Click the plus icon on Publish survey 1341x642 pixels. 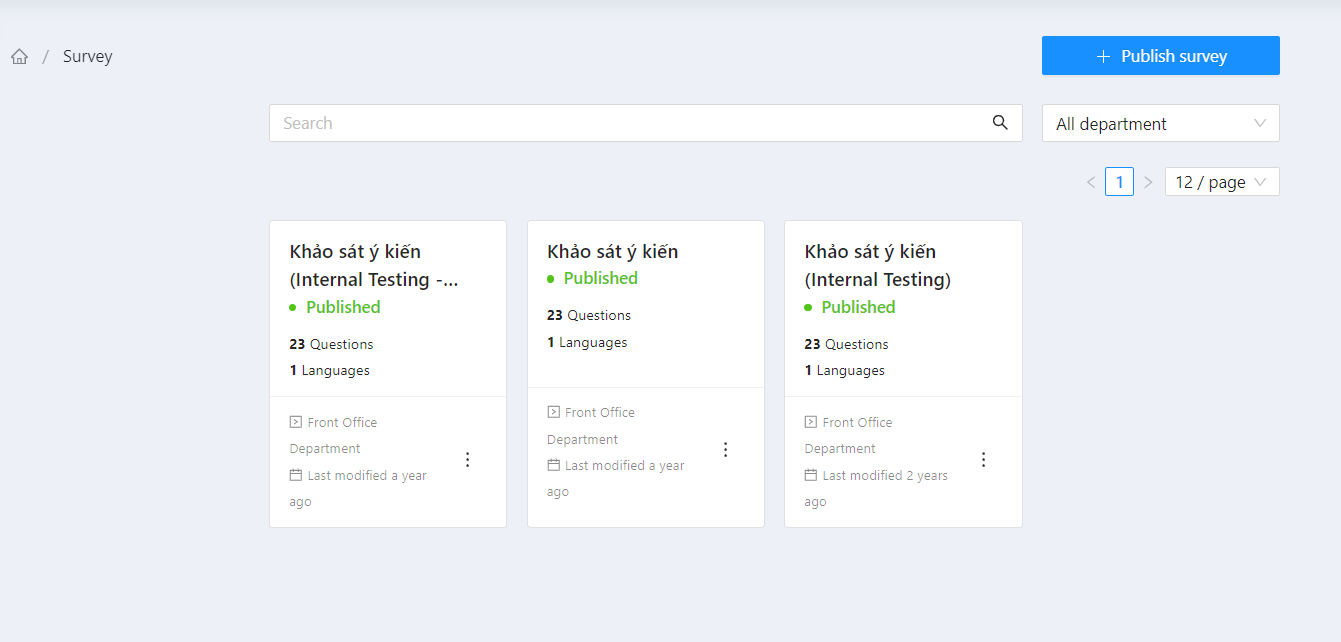[x=1104, y=56]
